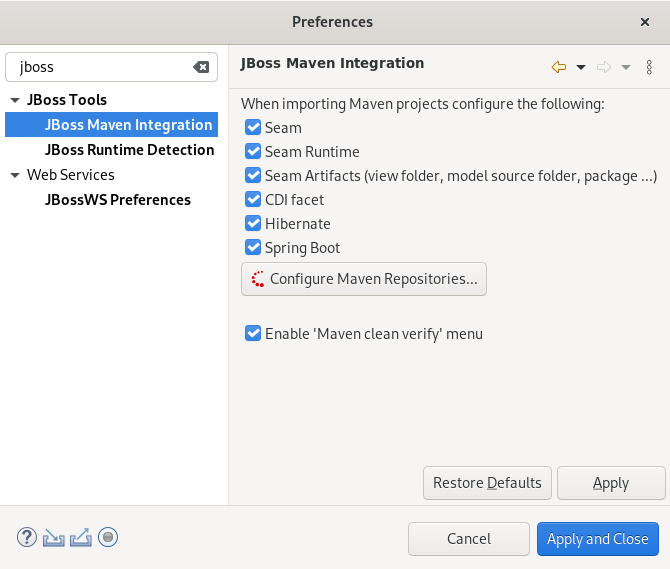The height and width of the screenshot is (569, 670).
Task: Go back with the yellow arrow
Action: pos(558,67)
